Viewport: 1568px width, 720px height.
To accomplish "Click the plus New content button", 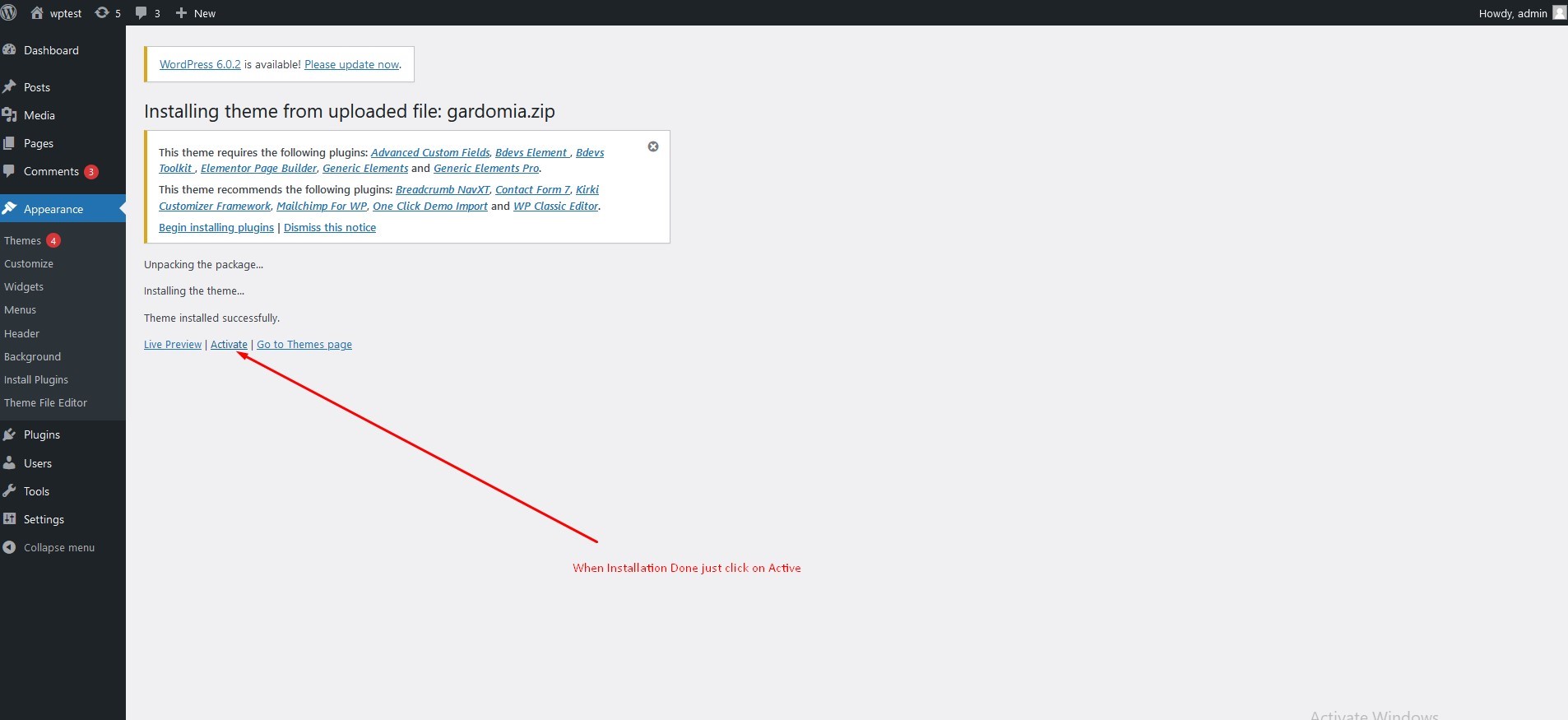I will point(196,13).
